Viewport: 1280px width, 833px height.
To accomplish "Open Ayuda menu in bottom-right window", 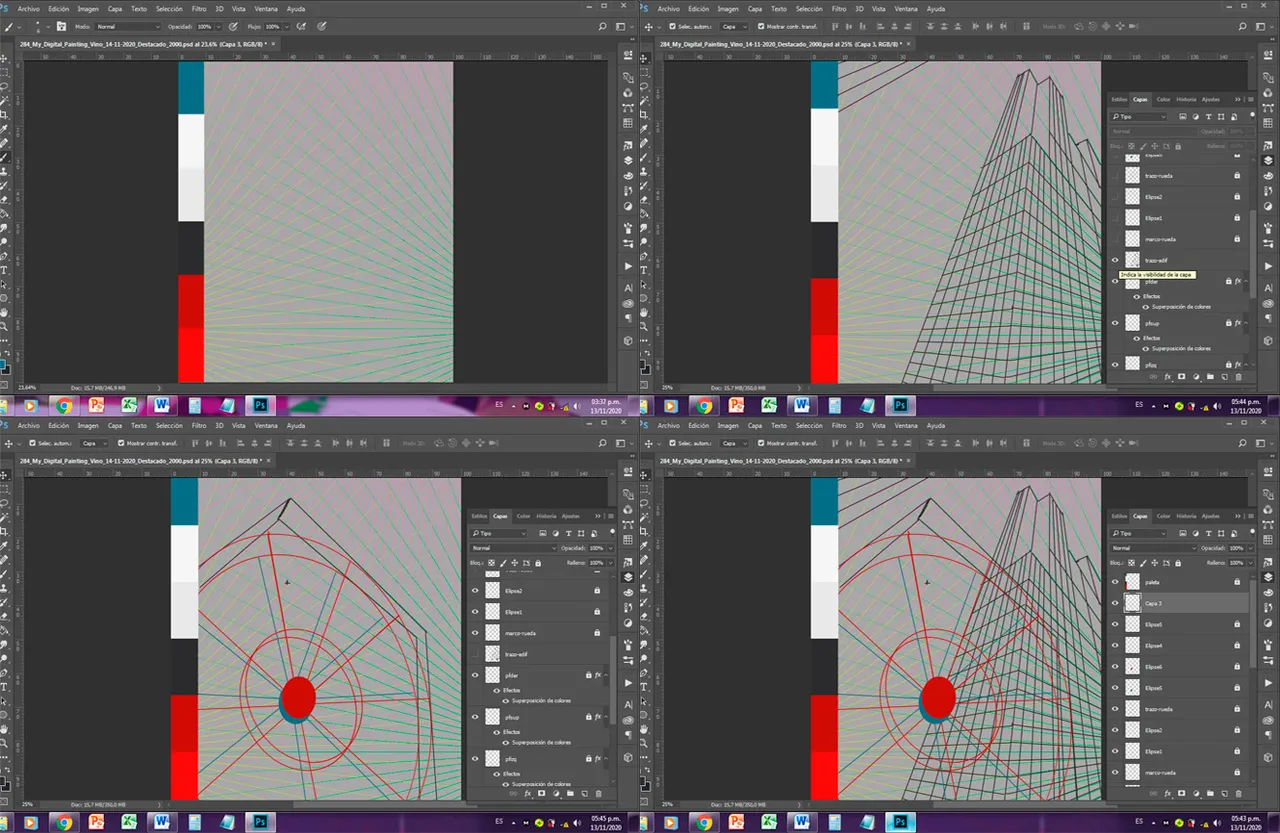I will 936,426.
